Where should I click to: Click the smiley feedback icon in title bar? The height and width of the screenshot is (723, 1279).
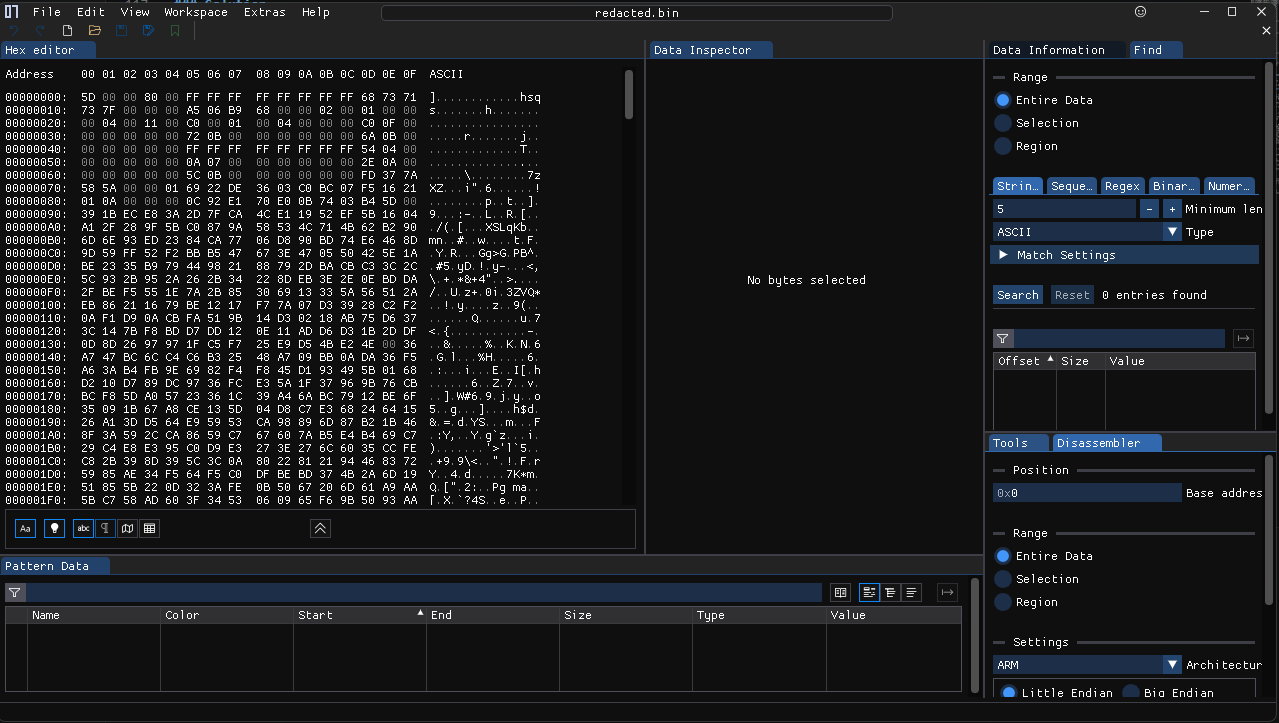click(x=1141, y=12)
